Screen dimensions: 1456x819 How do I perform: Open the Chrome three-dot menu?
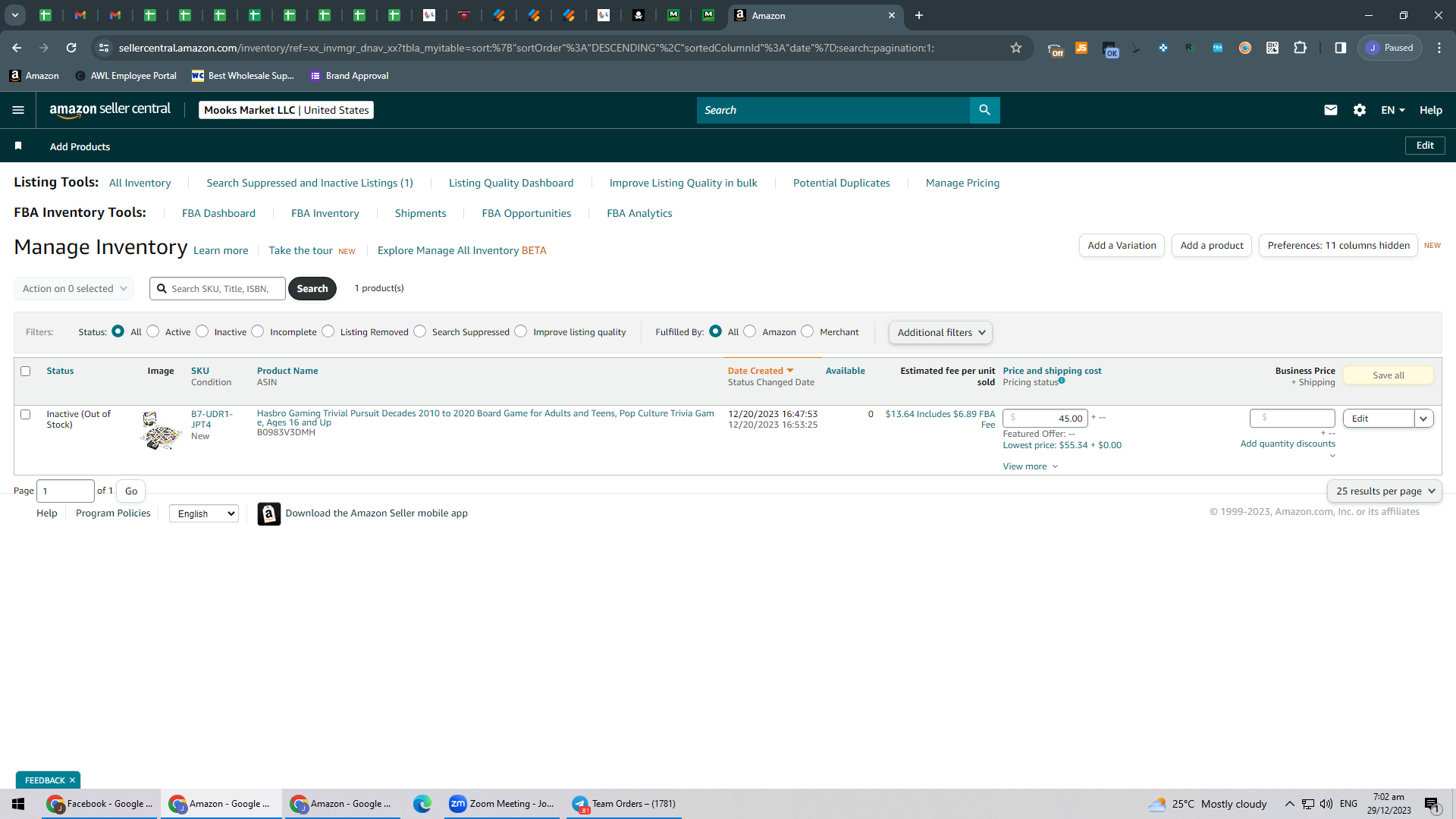pyautogui.click(x=1439, y=48)
